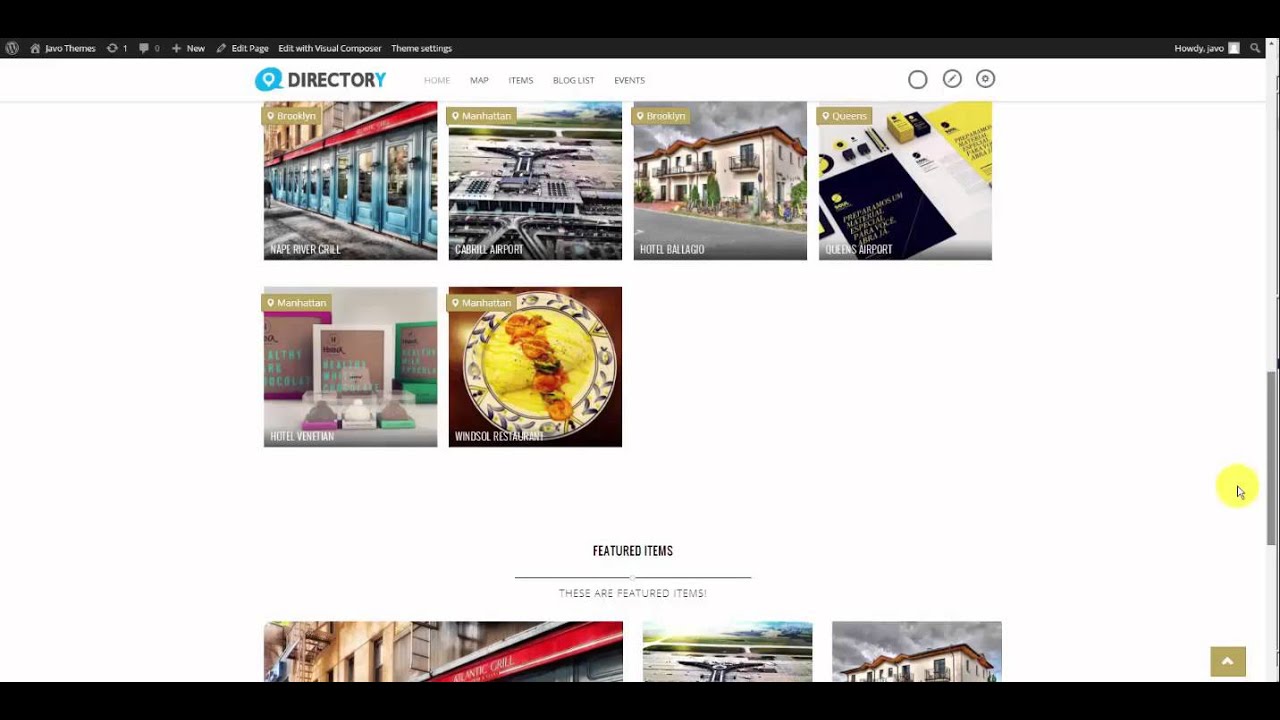1280x720 pixels.
Task: Click Manhattan tag on Hotel Venetian
Action: (296, 303)
